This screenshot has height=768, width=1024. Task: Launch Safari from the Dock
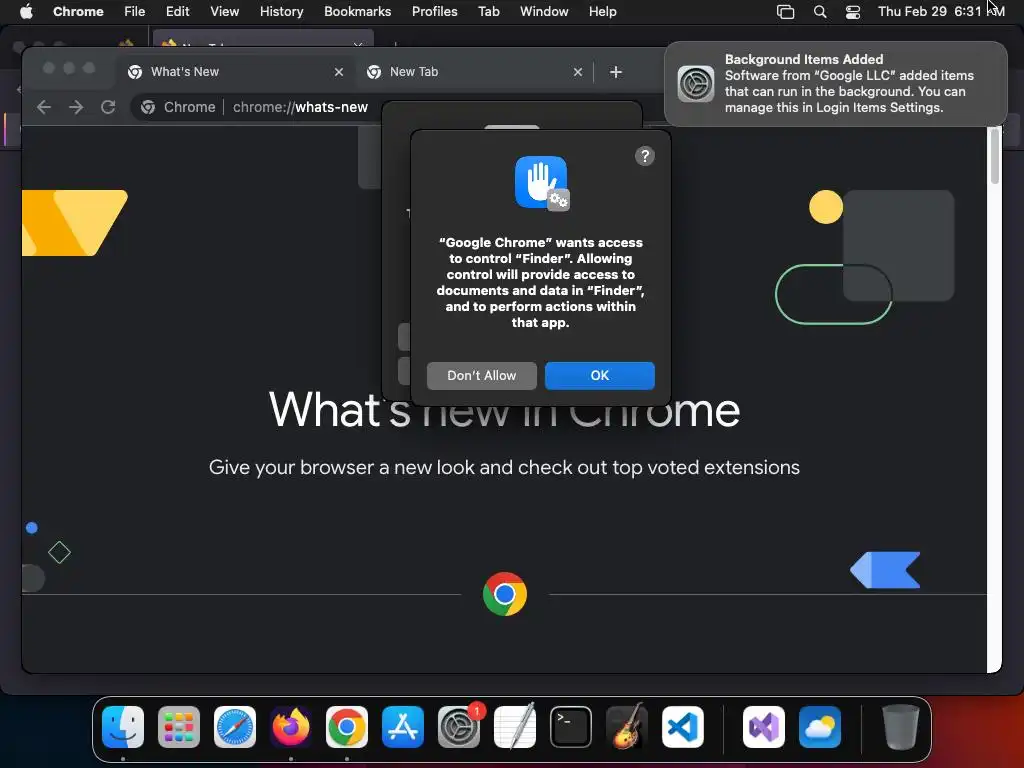pyautogui.click(x=235, y=727)
